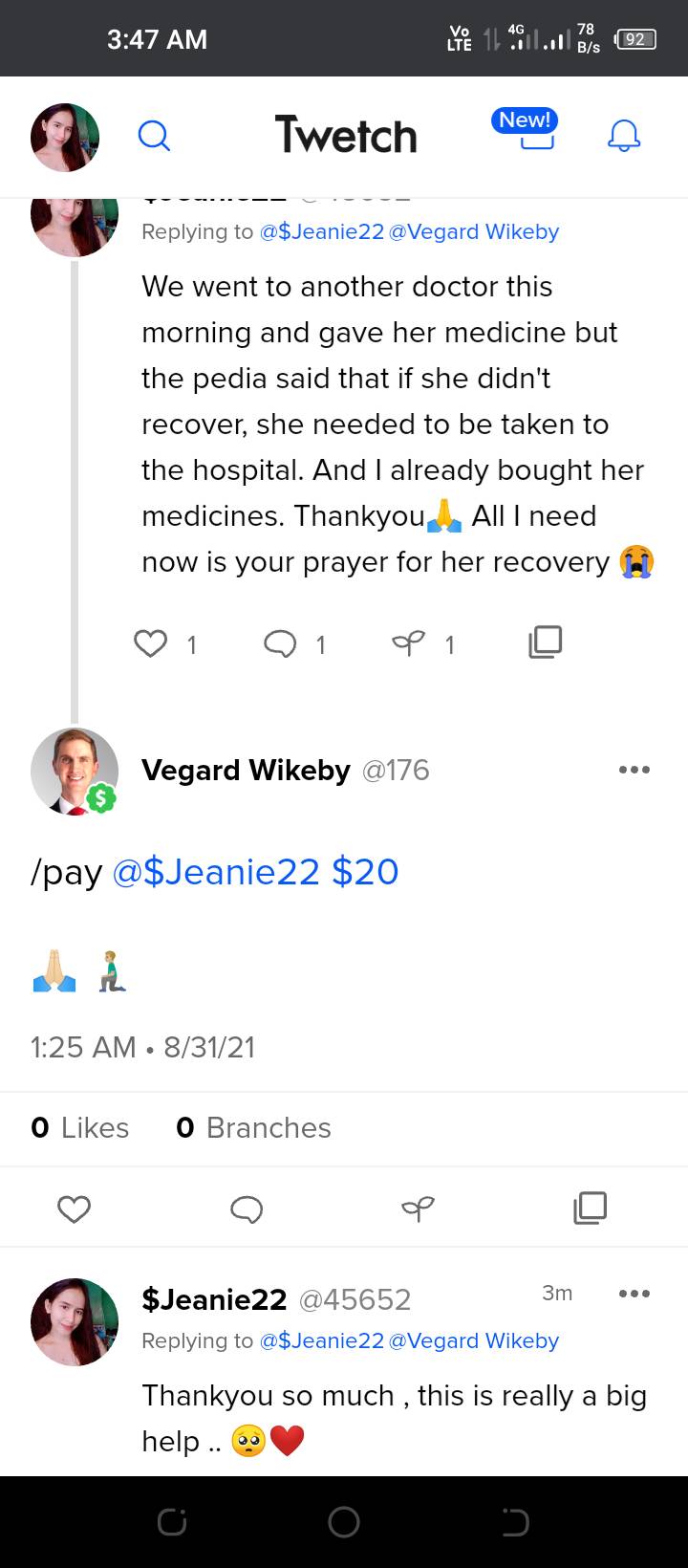Tap the New! feature badge icon

pos(525,130)
